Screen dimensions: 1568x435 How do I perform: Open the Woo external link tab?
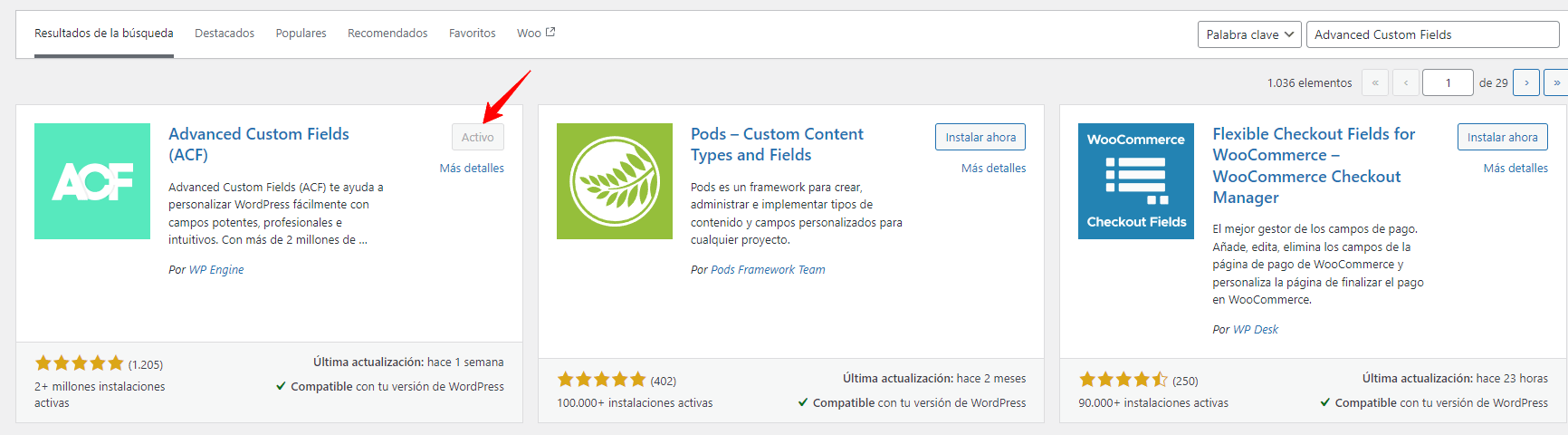click(536, 34)
